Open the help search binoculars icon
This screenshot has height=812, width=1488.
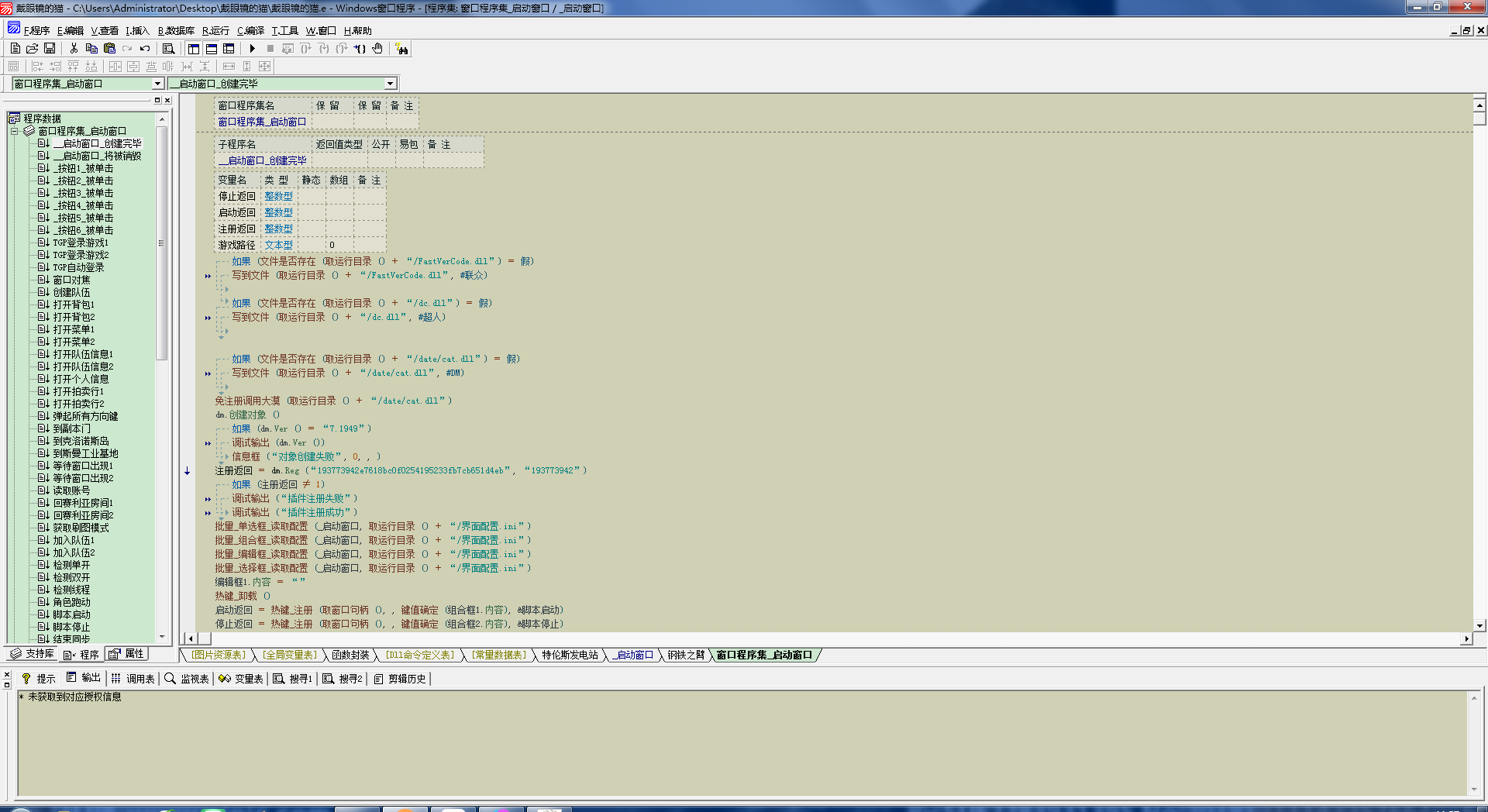(401, 49)
